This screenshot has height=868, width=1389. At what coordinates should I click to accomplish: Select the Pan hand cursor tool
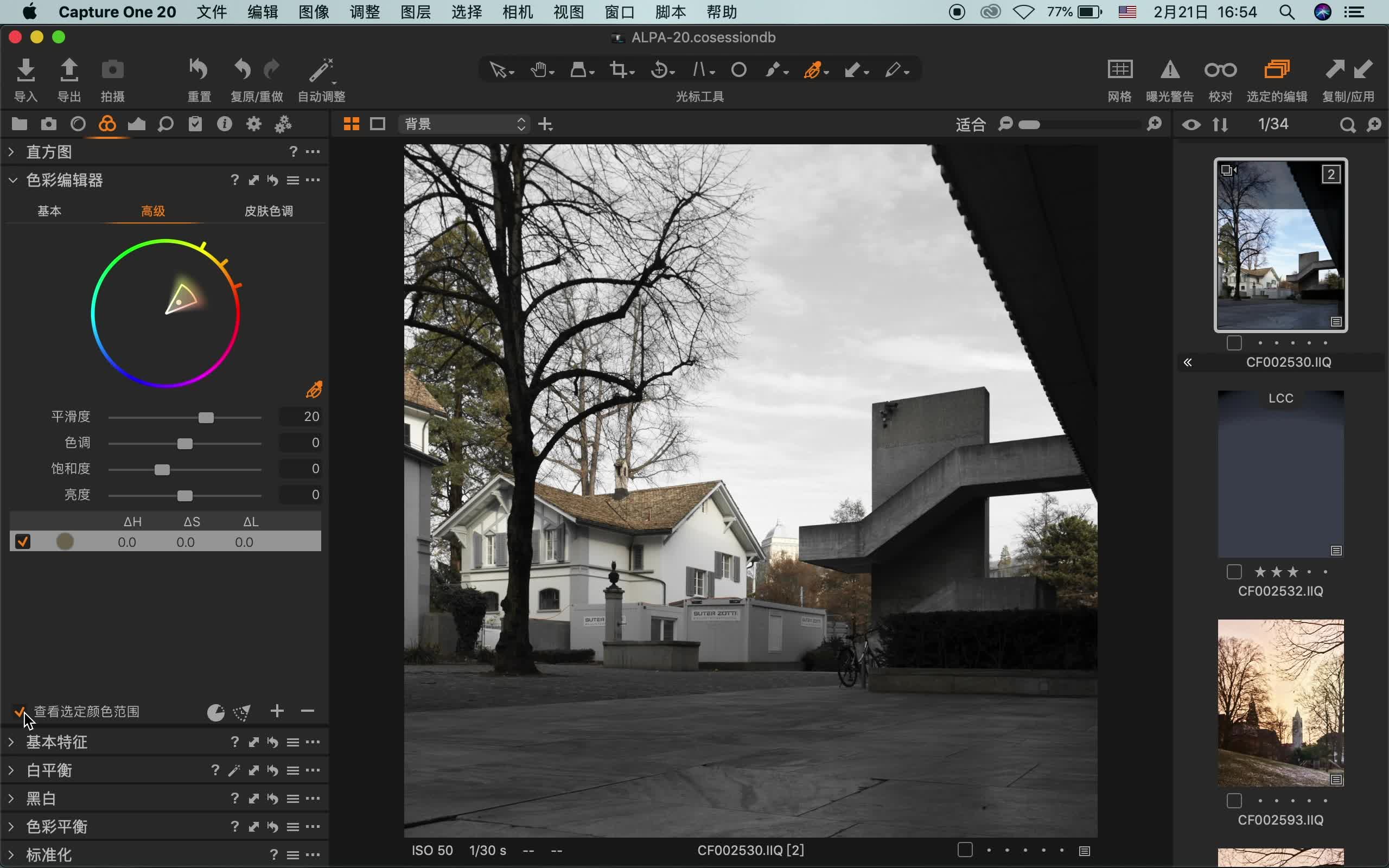(538, 70)
